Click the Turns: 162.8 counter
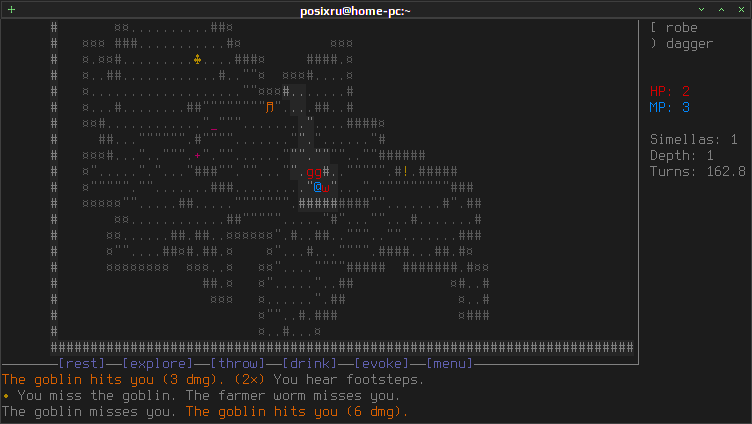752x424 pixels. [698, 171]
